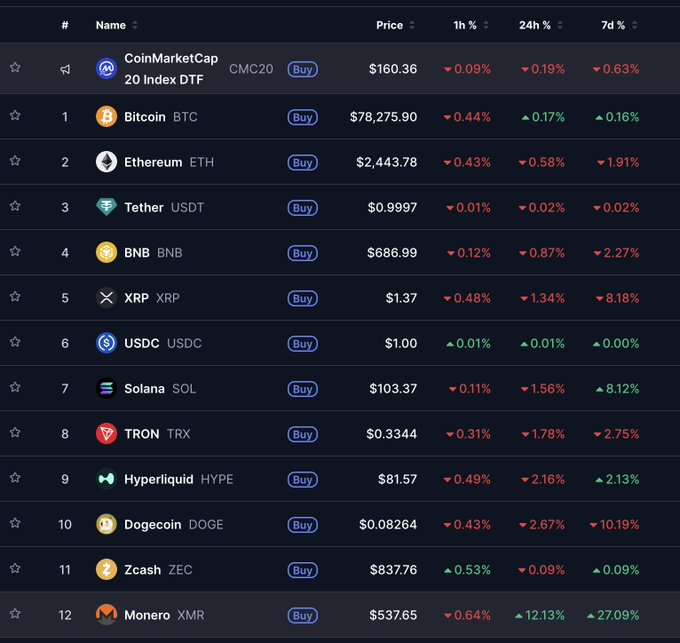Click the Dogecoin logo icon
This screenshot has width=680, height=643.
click(x=106, y=524)
